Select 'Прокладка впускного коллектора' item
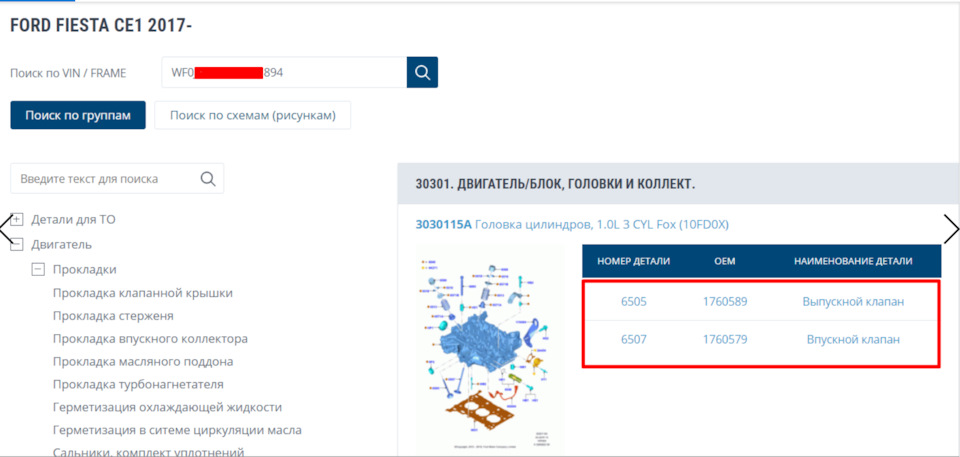 [x=150, y=339]
